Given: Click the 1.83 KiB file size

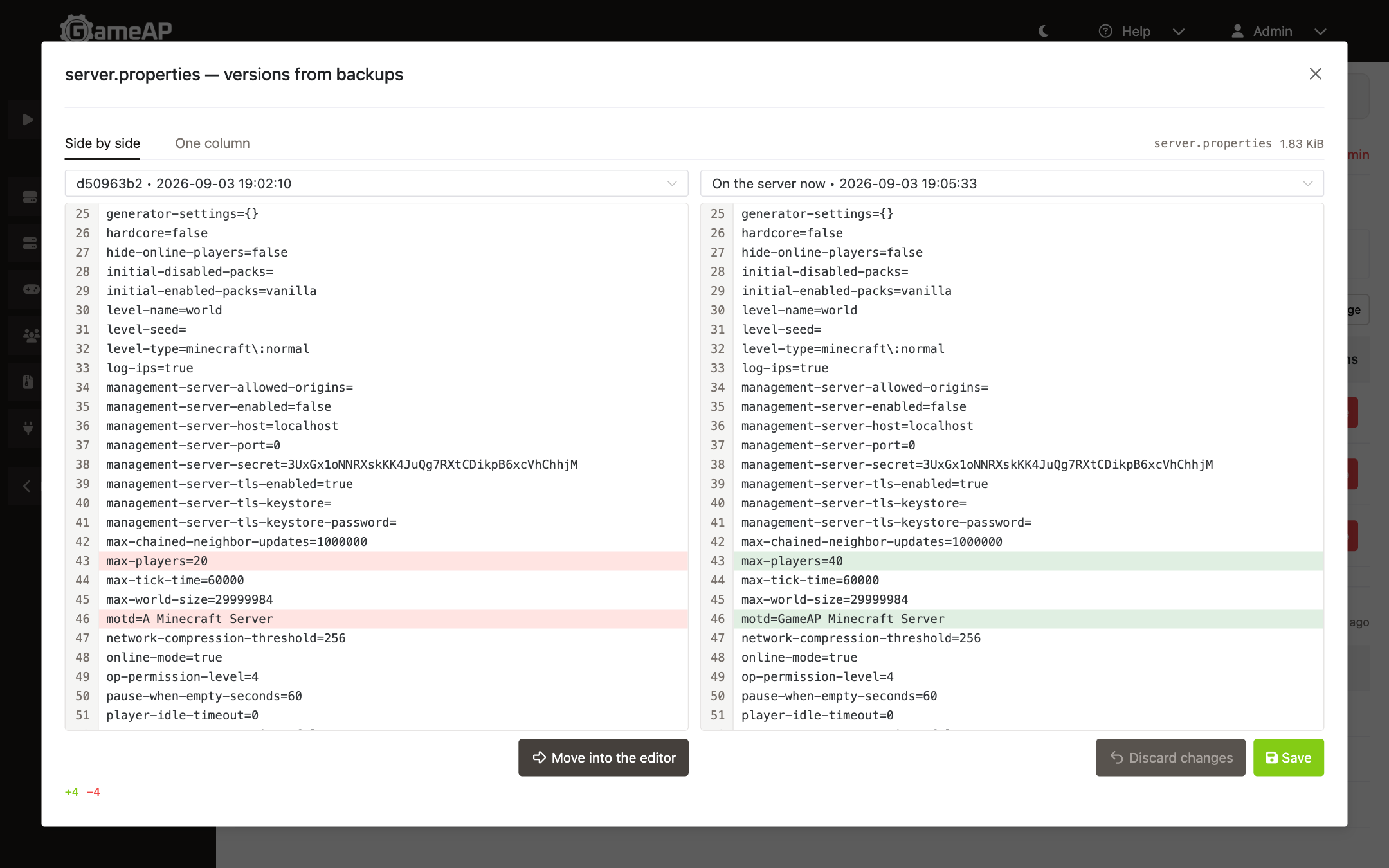Looking at the screenshot, I should (1302, 143).
